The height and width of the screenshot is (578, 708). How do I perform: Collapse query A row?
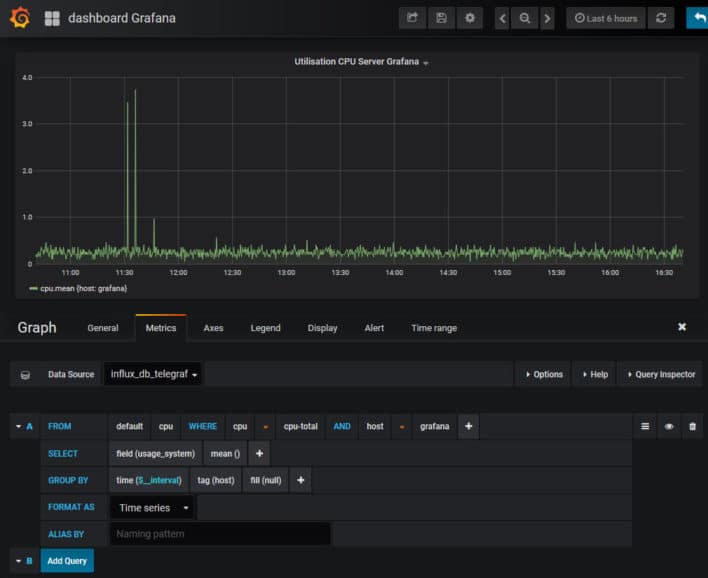tap(19, 426)
